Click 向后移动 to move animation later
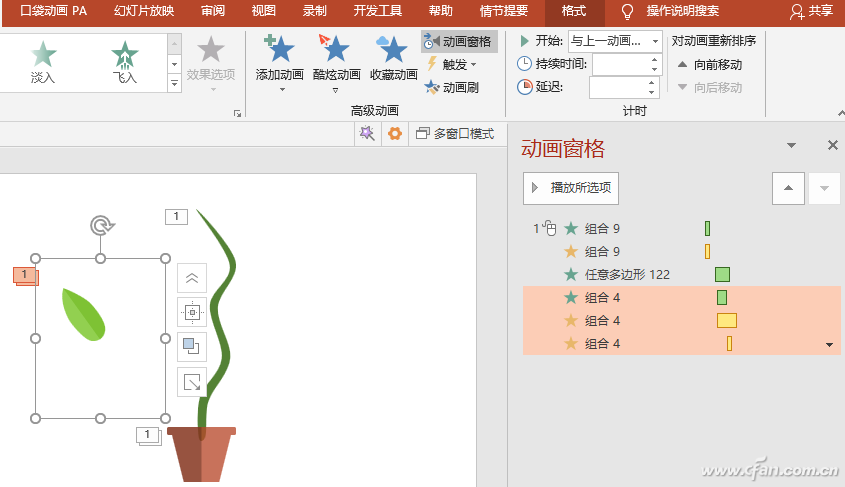 point(710,87)
